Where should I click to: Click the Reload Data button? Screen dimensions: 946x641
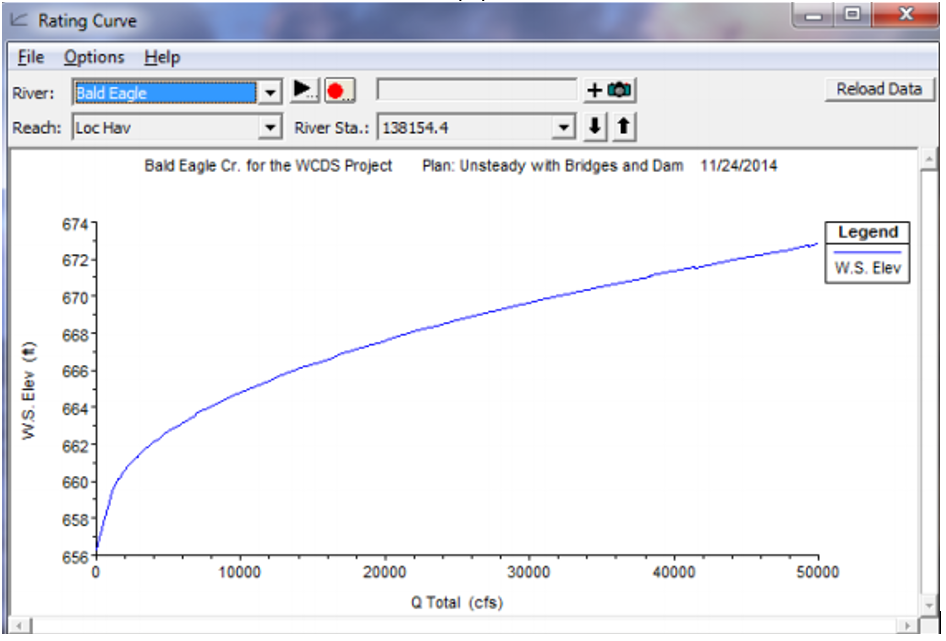point(879,89)
